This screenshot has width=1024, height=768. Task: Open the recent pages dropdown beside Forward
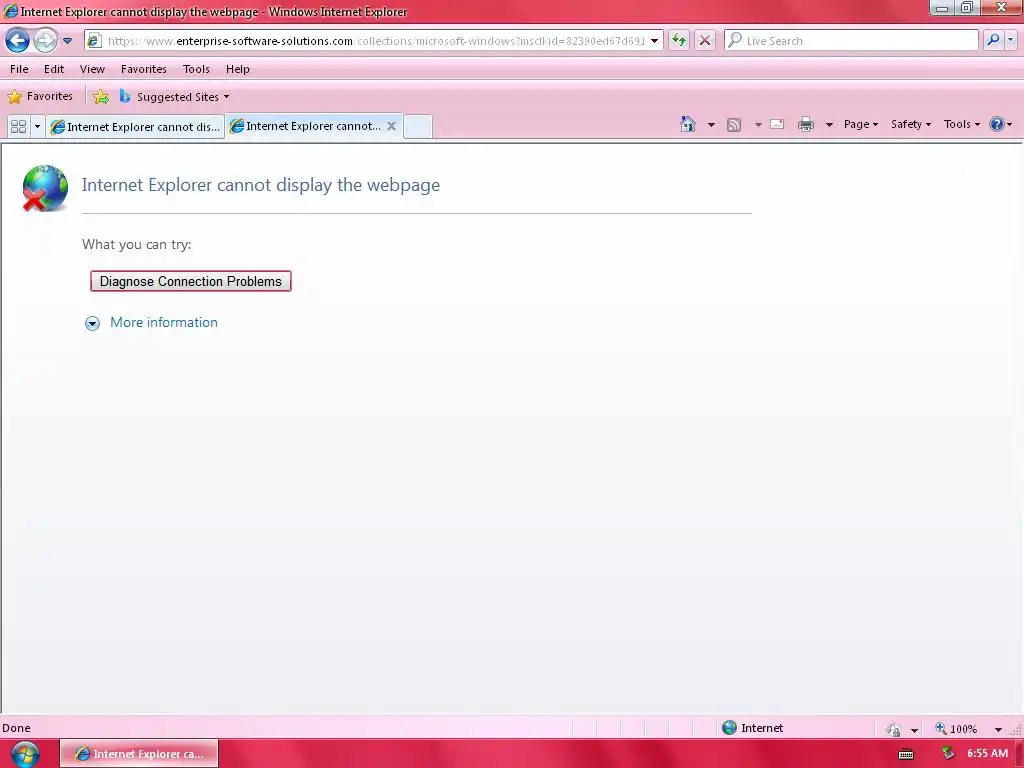67,40
